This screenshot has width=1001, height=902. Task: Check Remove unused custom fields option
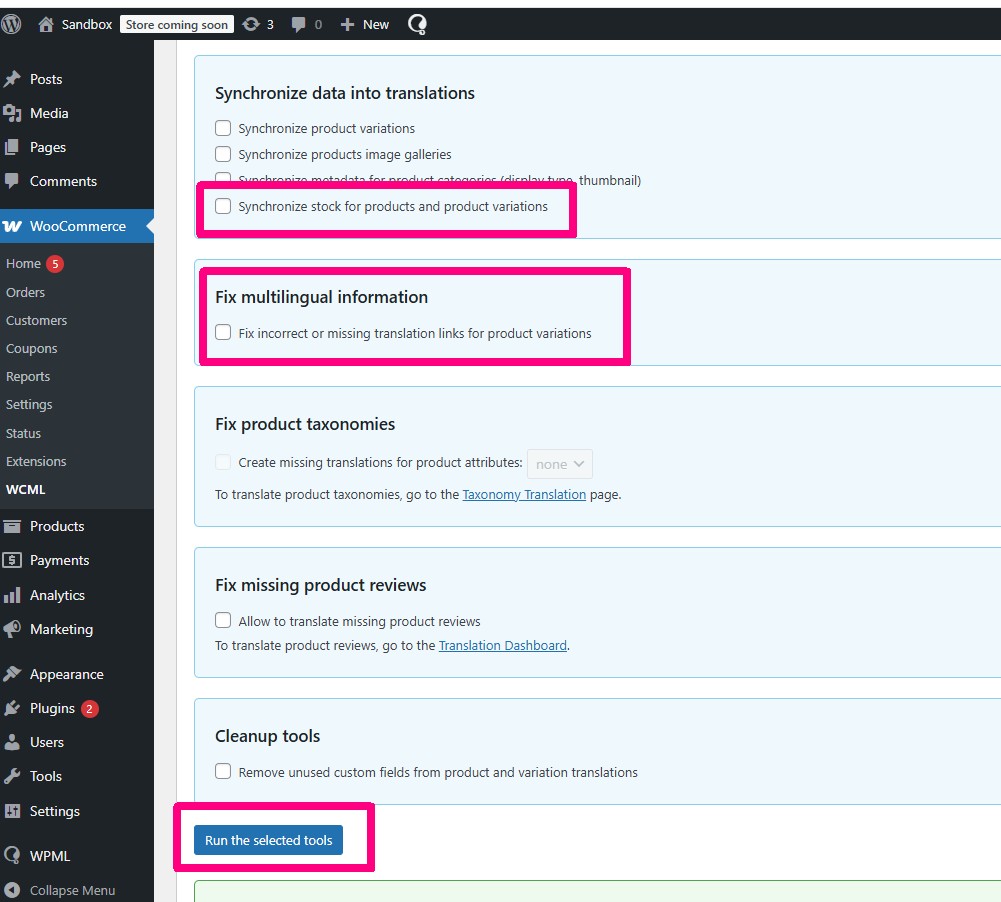[x=223, y=772]
